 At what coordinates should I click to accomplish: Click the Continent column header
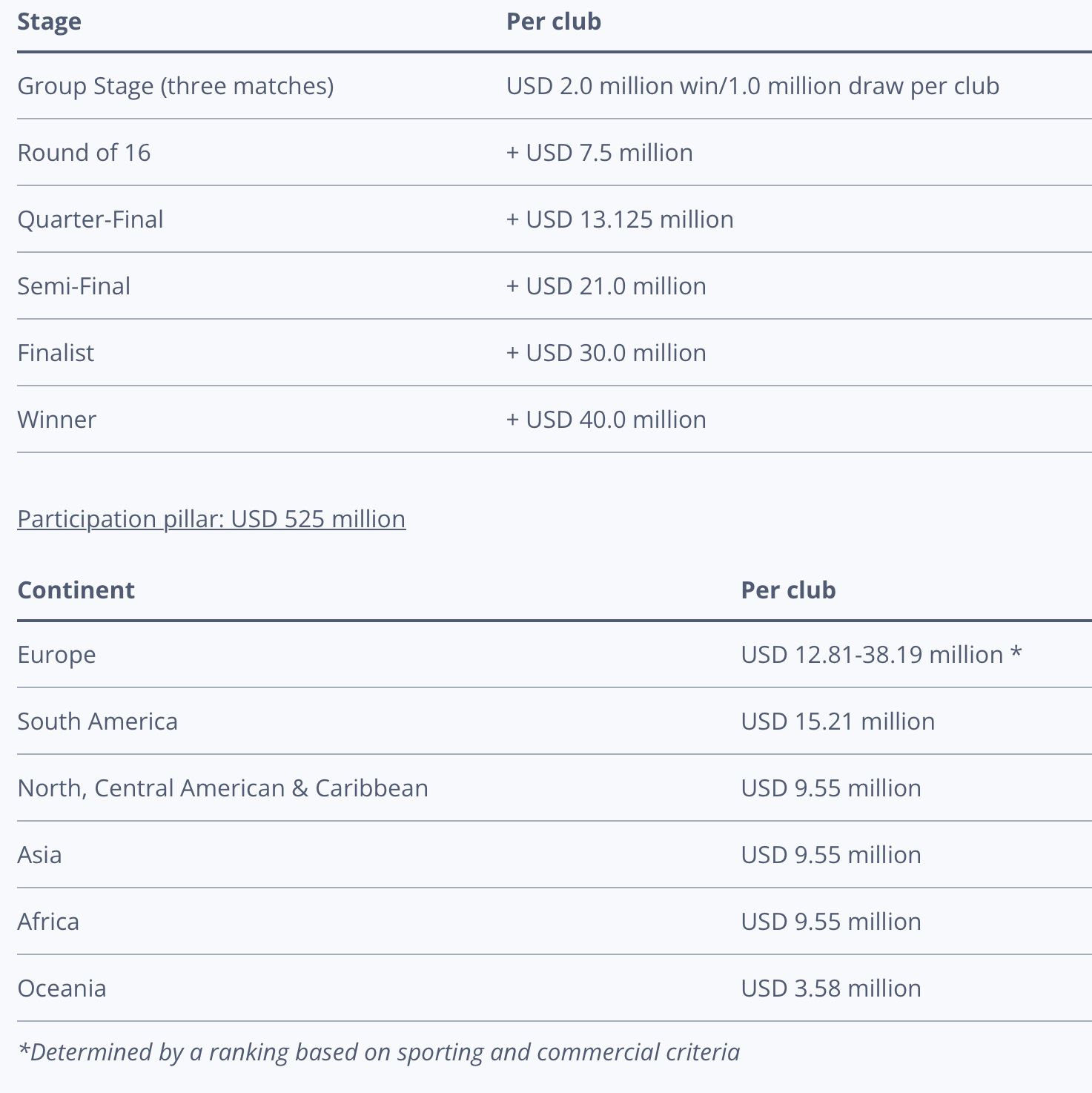[76, 590]
